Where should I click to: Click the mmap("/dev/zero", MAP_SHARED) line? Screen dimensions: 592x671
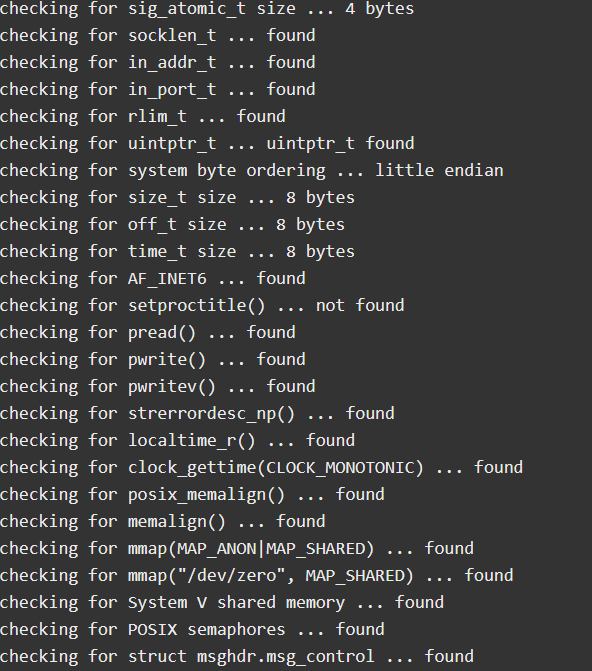257,575
